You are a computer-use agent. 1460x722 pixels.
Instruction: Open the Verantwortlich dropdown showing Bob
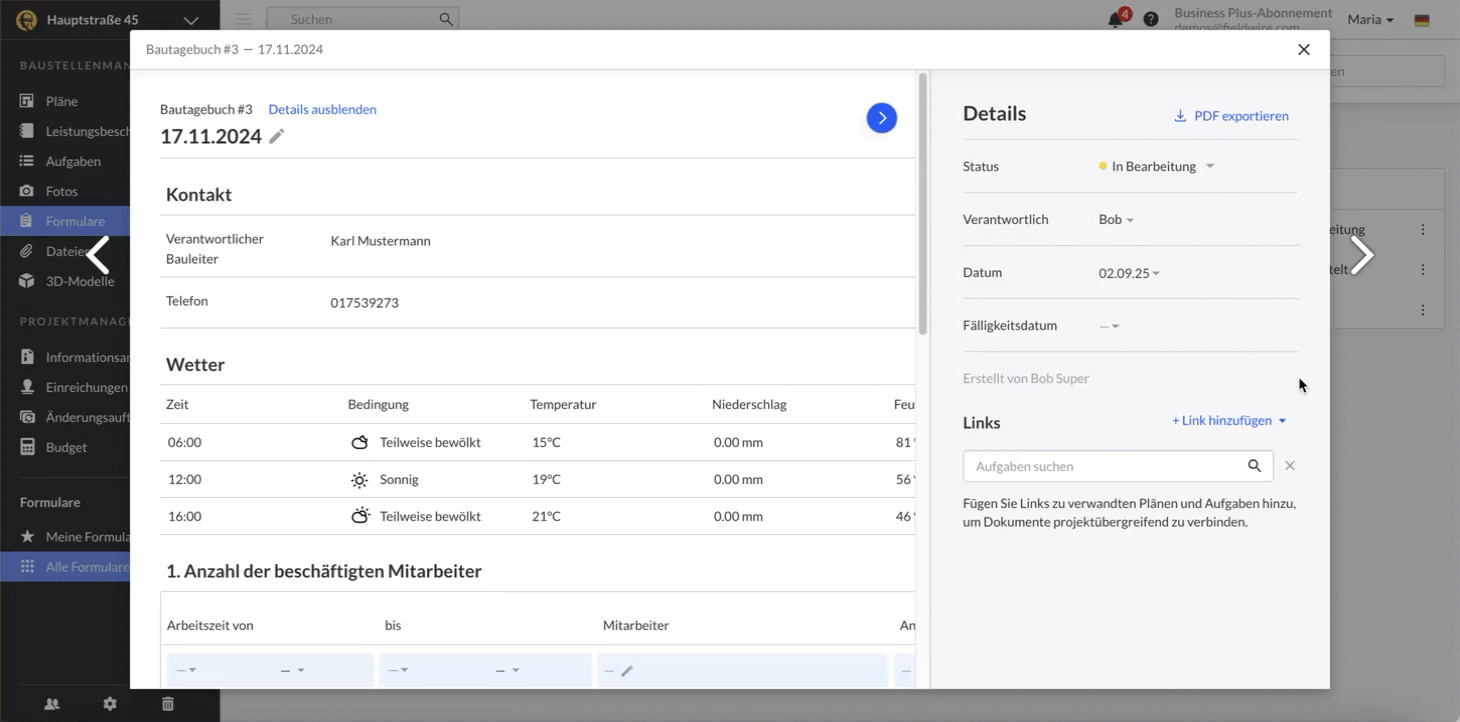tap(1116, 220)
